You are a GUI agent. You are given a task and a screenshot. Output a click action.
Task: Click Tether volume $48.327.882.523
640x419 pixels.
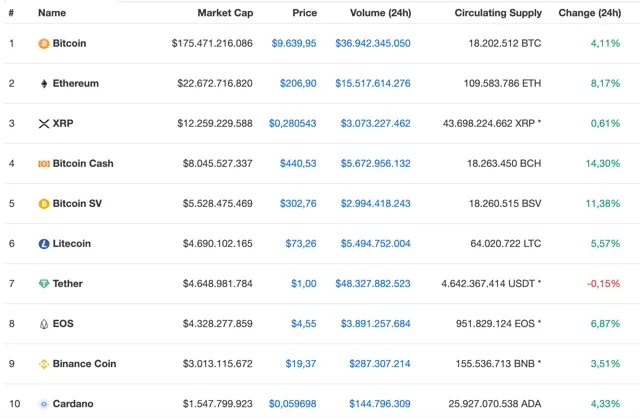tap(373, 284)
